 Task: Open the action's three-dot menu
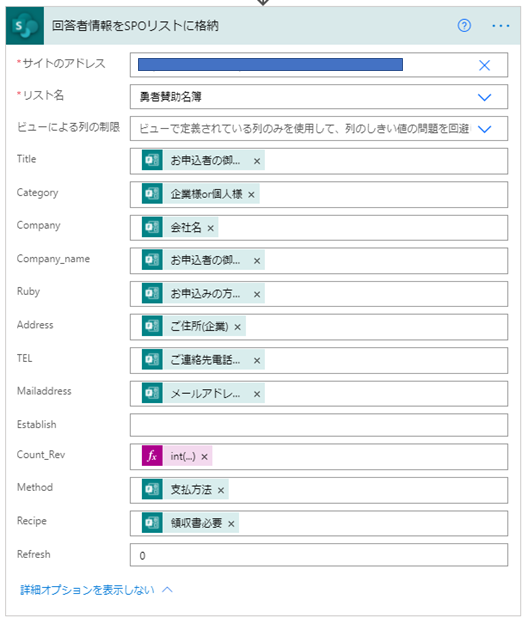point(500,26)
